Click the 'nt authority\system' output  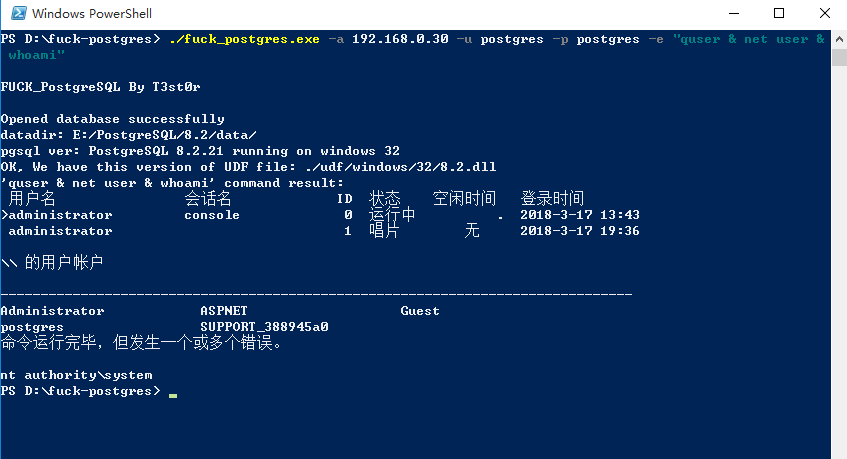tap(77, 375)
